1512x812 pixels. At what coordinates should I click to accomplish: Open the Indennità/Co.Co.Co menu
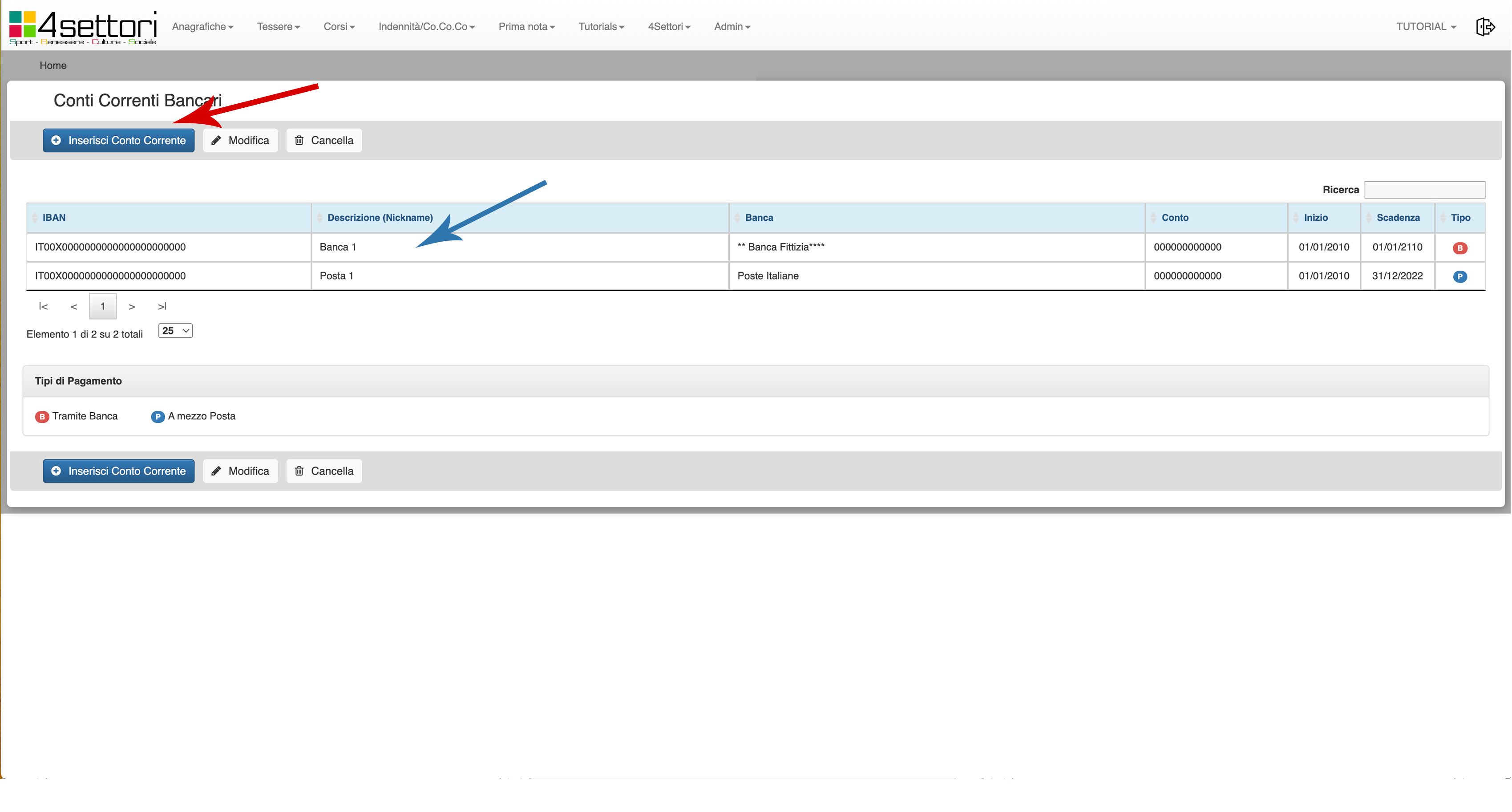coord(426,26)
